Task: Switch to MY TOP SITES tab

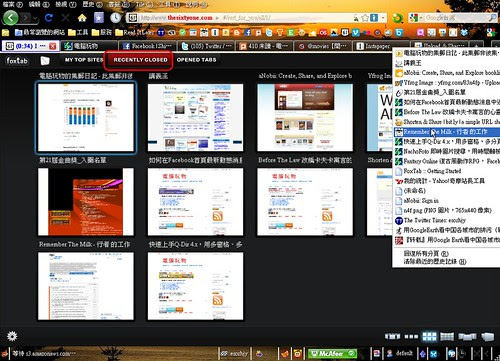Action: 84,60
